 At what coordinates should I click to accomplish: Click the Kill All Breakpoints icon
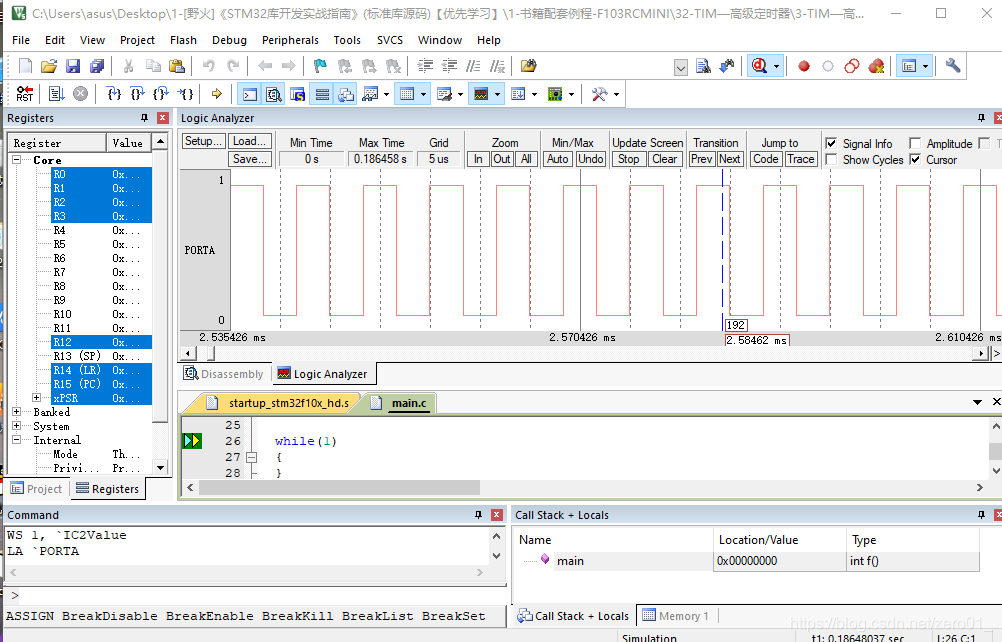pos(877,66)
